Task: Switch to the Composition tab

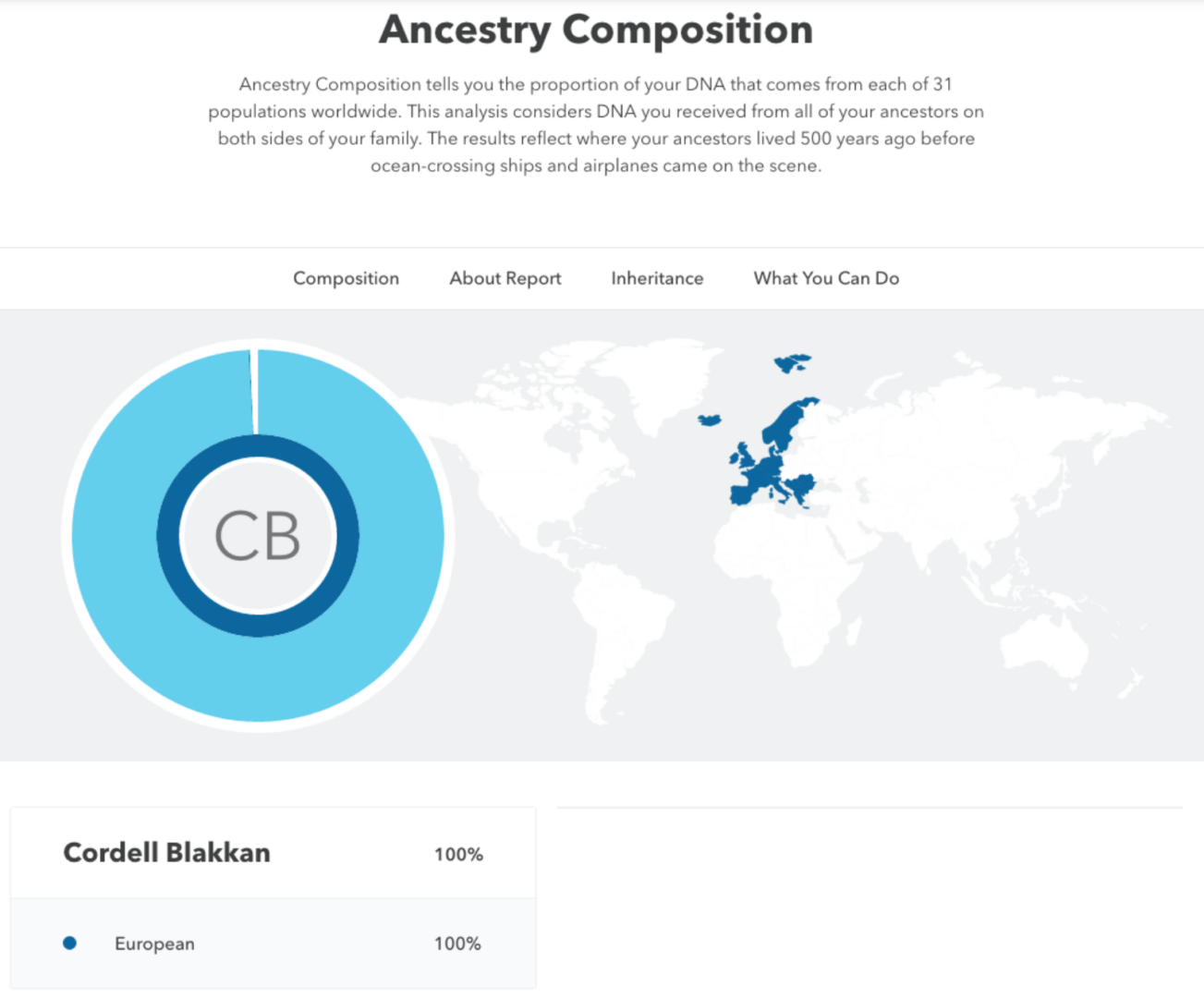Action: (x=346, y=278)
